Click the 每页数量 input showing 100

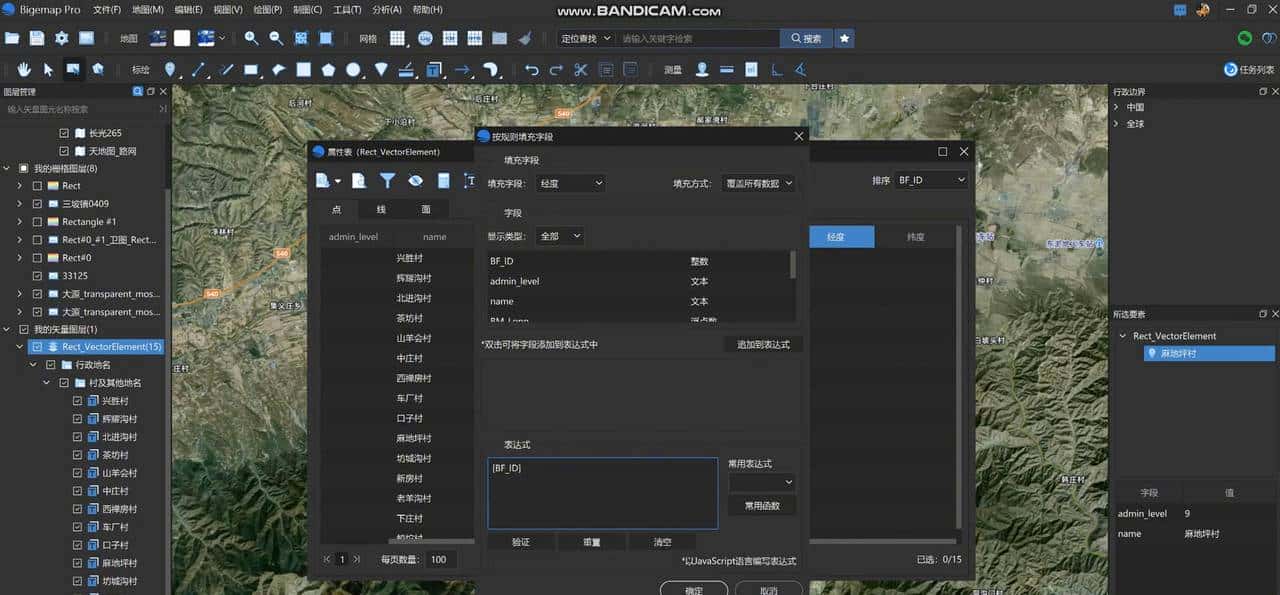click(x=440, y=559)
